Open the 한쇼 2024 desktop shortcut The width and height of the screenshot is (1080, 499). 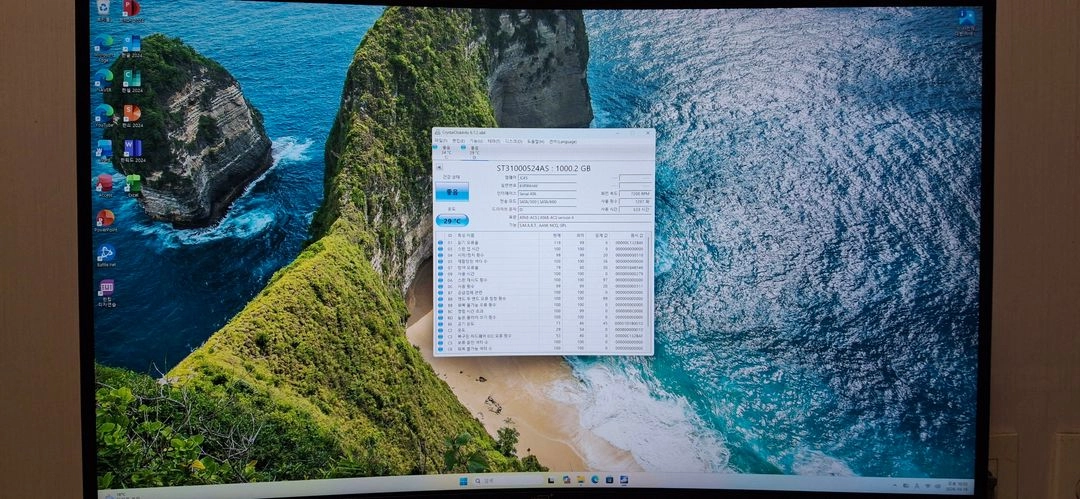(x=132, y=115)
